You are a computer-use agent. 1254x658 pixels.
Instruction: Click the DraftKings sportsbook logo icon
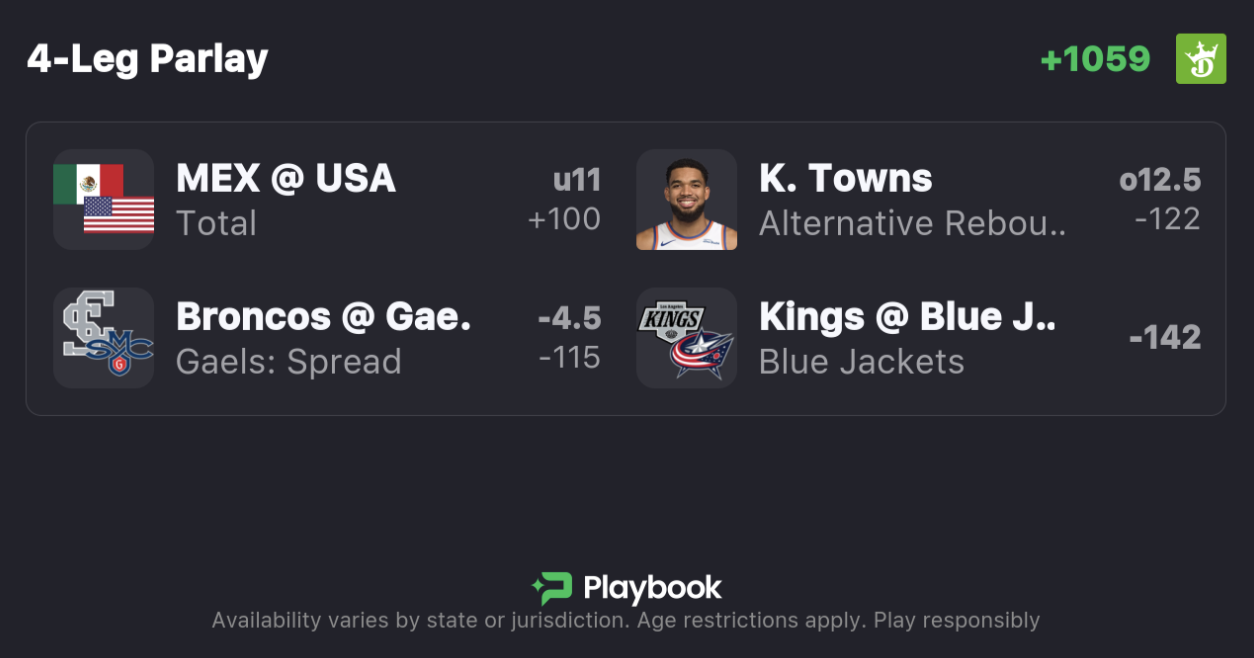pyautogui.click(x=1200, y=59)
